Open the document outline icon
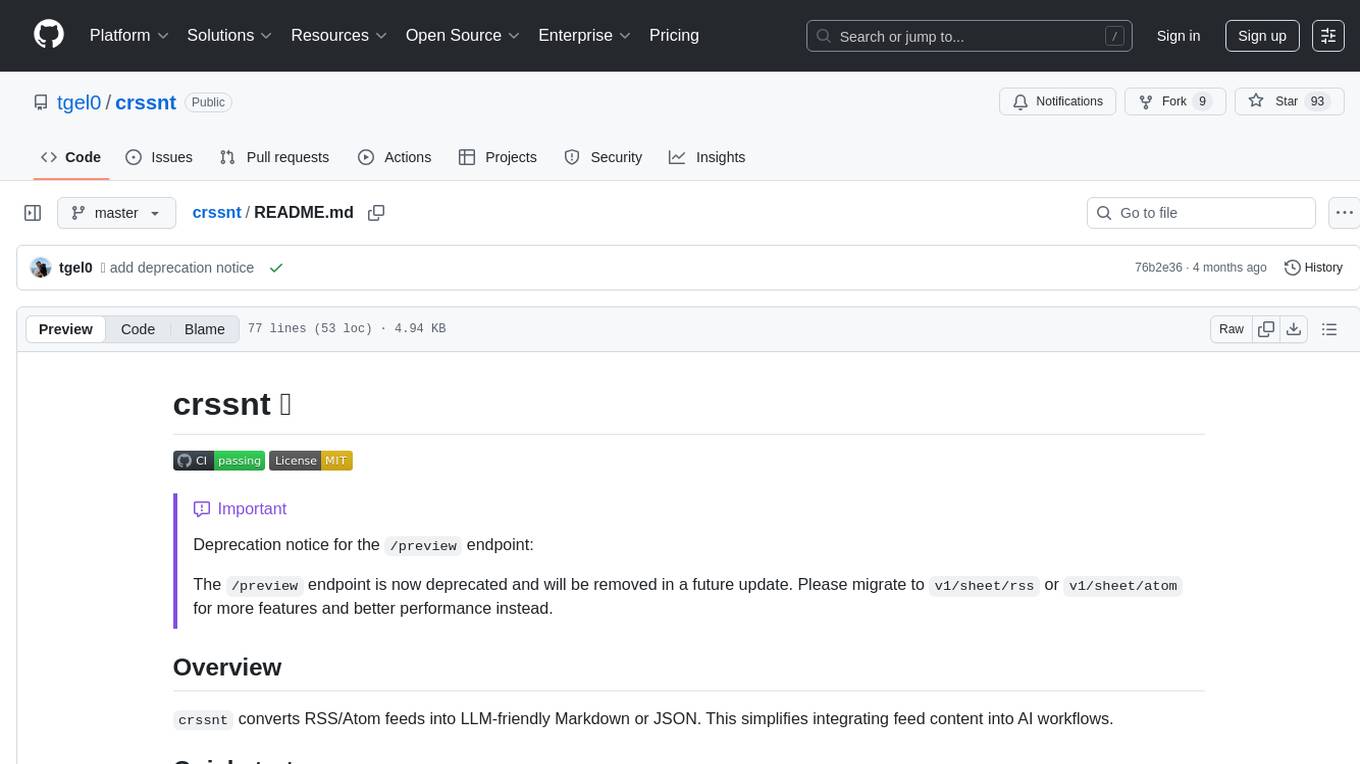The image size is (1360, 764). [1329, 329]
